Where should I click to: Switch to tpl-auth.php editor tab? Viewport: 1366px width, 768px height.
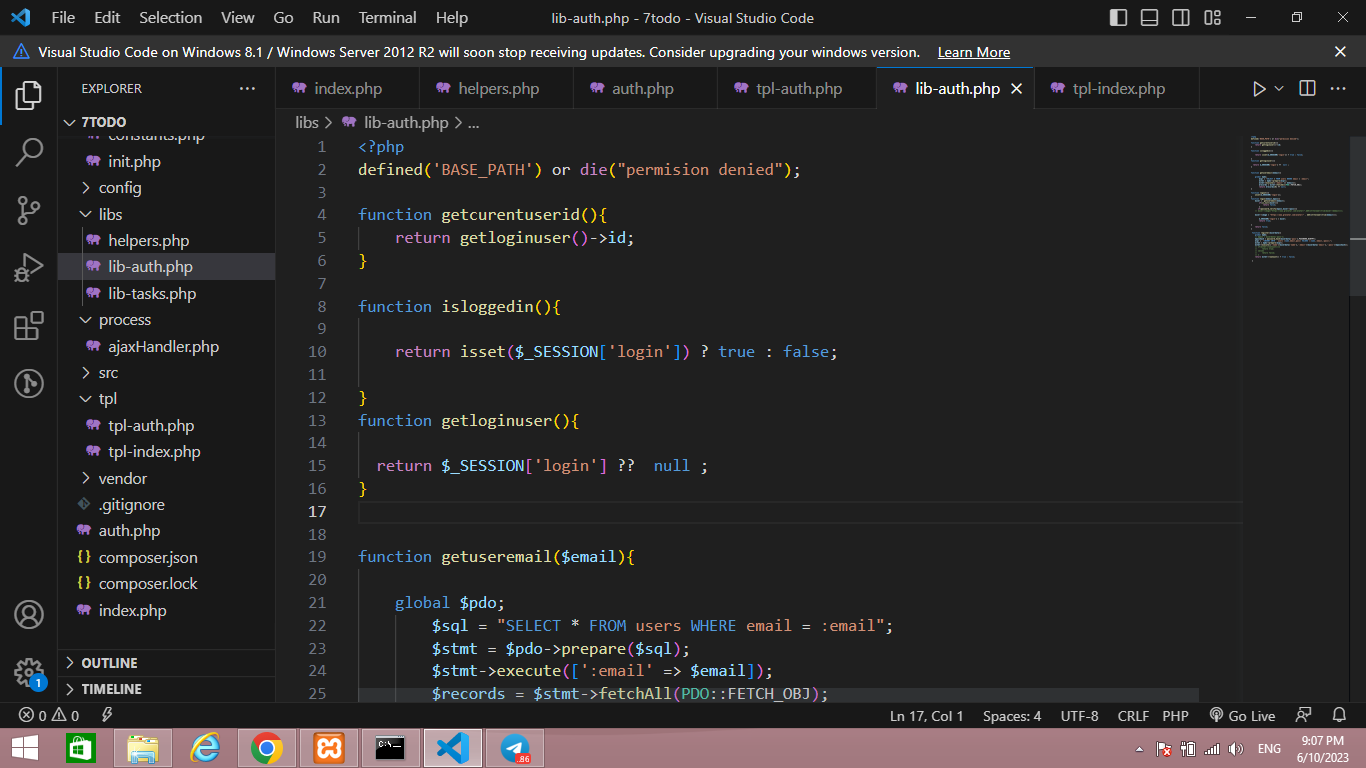coord(799,89)
